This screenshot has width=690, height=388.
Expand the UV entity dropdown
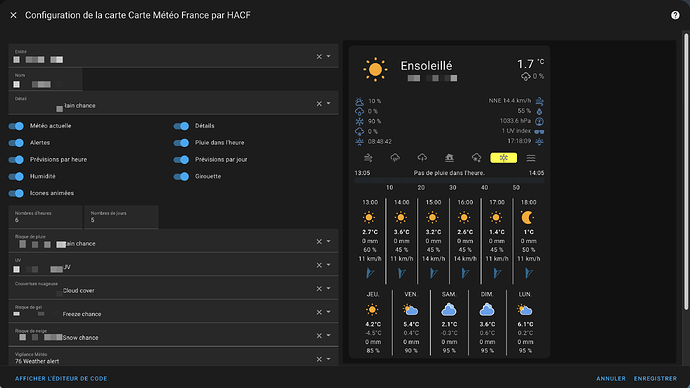329,265
